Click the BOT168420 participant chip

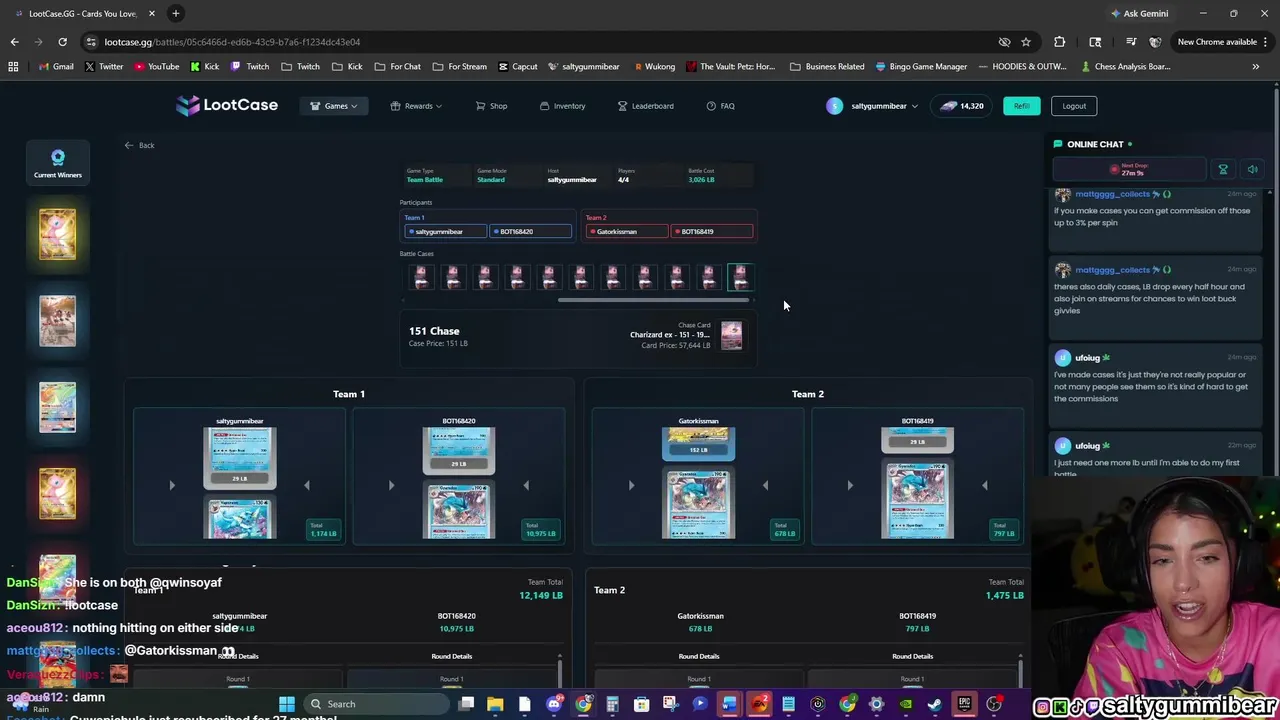point(530,231)
